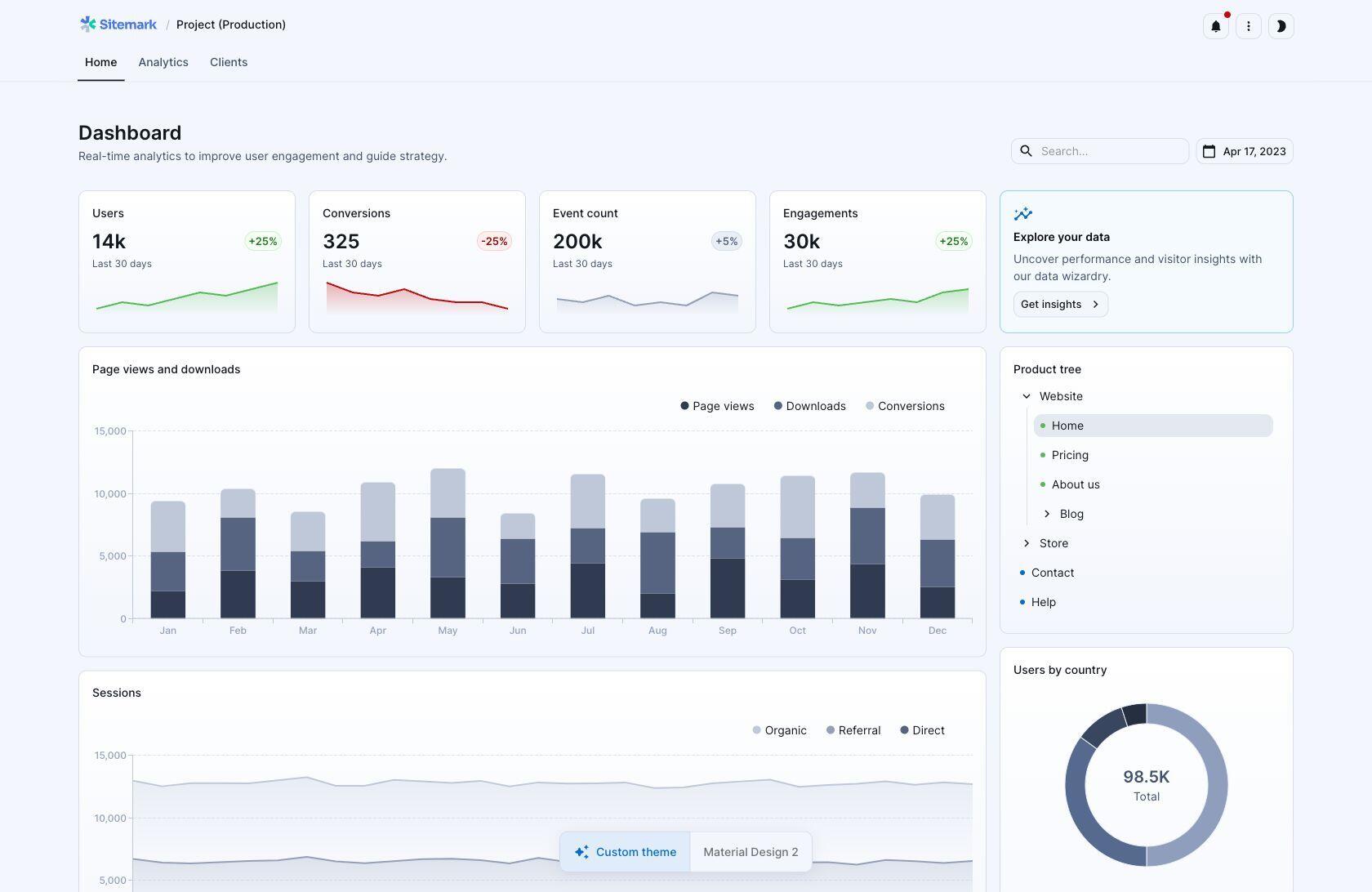This screenshot has height=892, width=1372.
Task: Open the Apr 17, 2023 date picker
Action: coord(1244,151)
